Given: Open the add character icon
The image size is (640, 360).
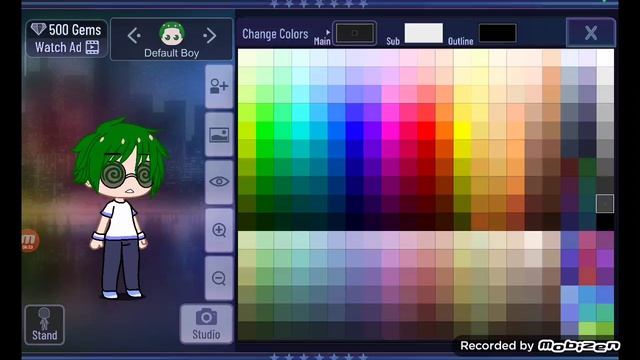Looking at the screenshot, I should [x=219, y=87].
